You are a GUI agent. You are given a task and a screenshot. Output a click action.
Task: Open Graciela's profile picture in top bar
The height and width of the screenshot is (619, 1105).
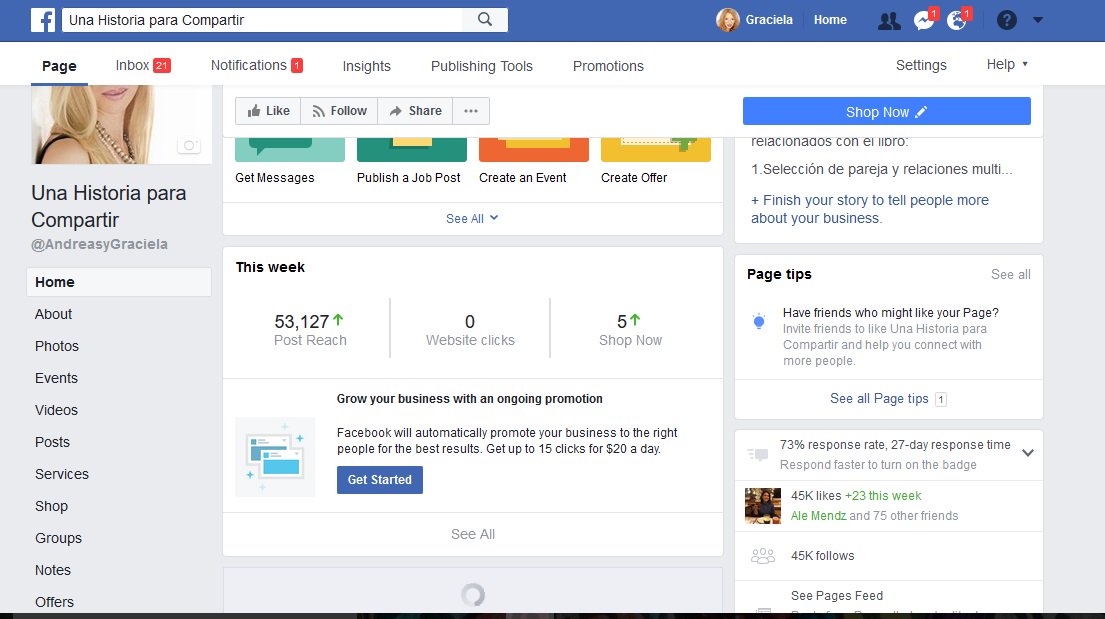[x=727, y=20]
